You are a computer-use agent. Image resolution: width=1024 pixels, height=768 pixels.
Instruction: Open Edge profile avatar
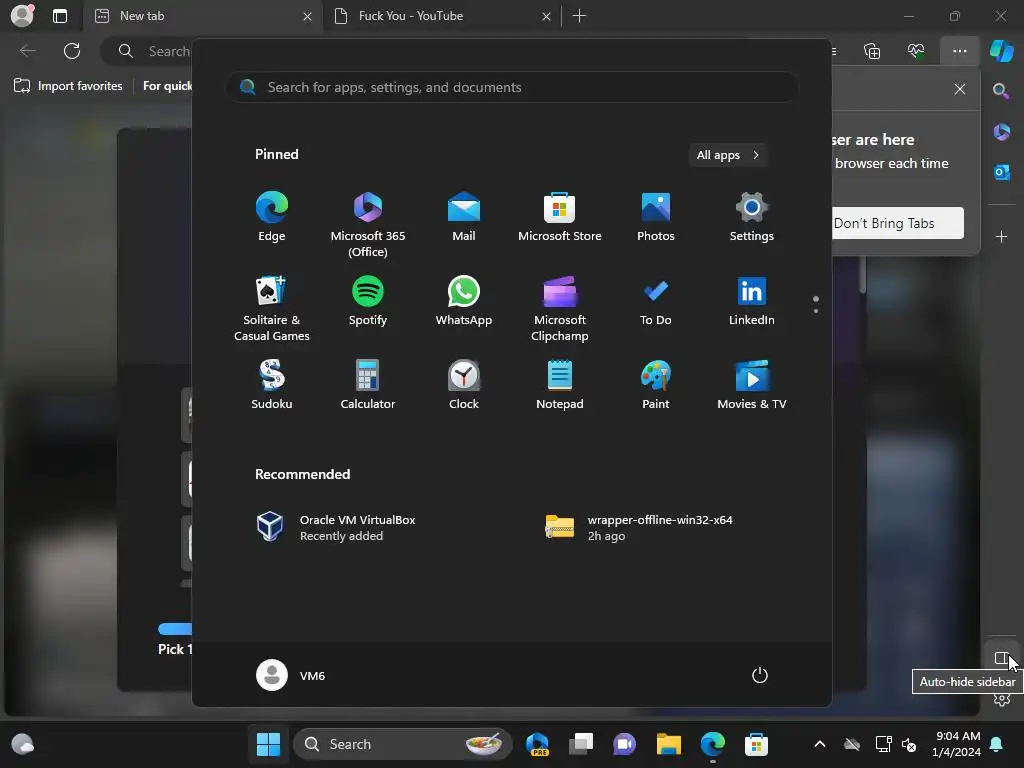click(x=22, y=16)
